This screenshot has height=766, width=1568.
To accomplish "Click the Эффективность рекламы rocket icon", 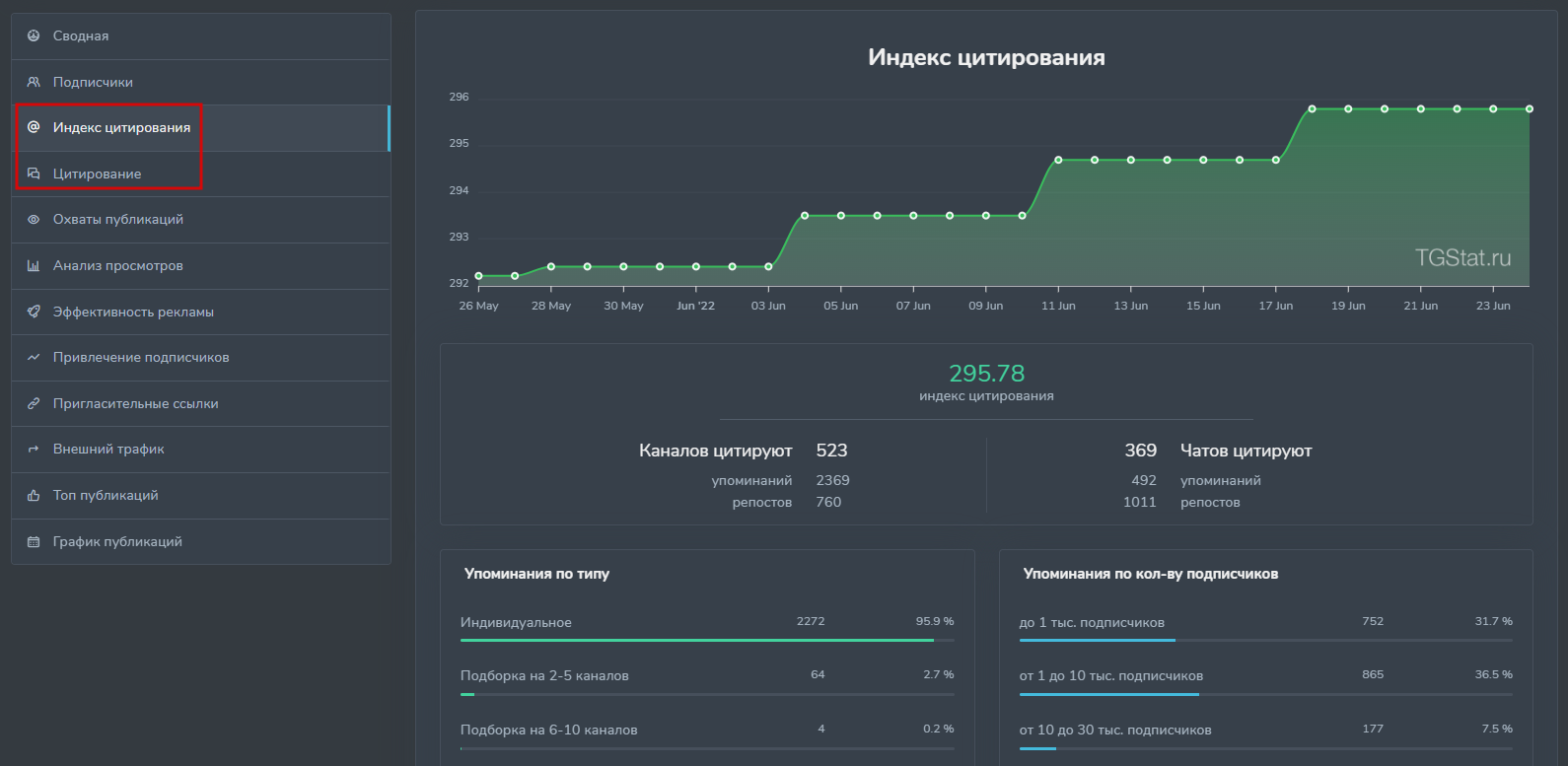I will click(34, 312).
